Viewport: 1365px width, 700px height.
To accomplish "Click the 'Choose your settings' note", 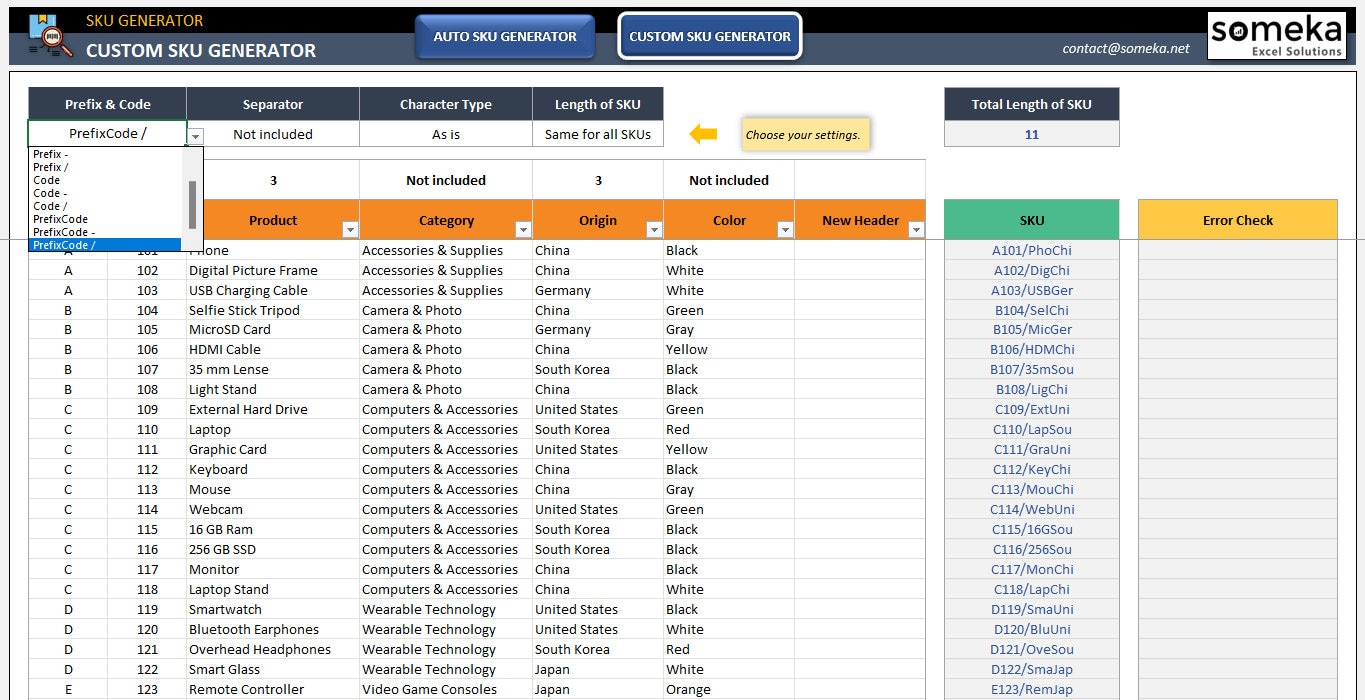I will [x=805, y=133].
